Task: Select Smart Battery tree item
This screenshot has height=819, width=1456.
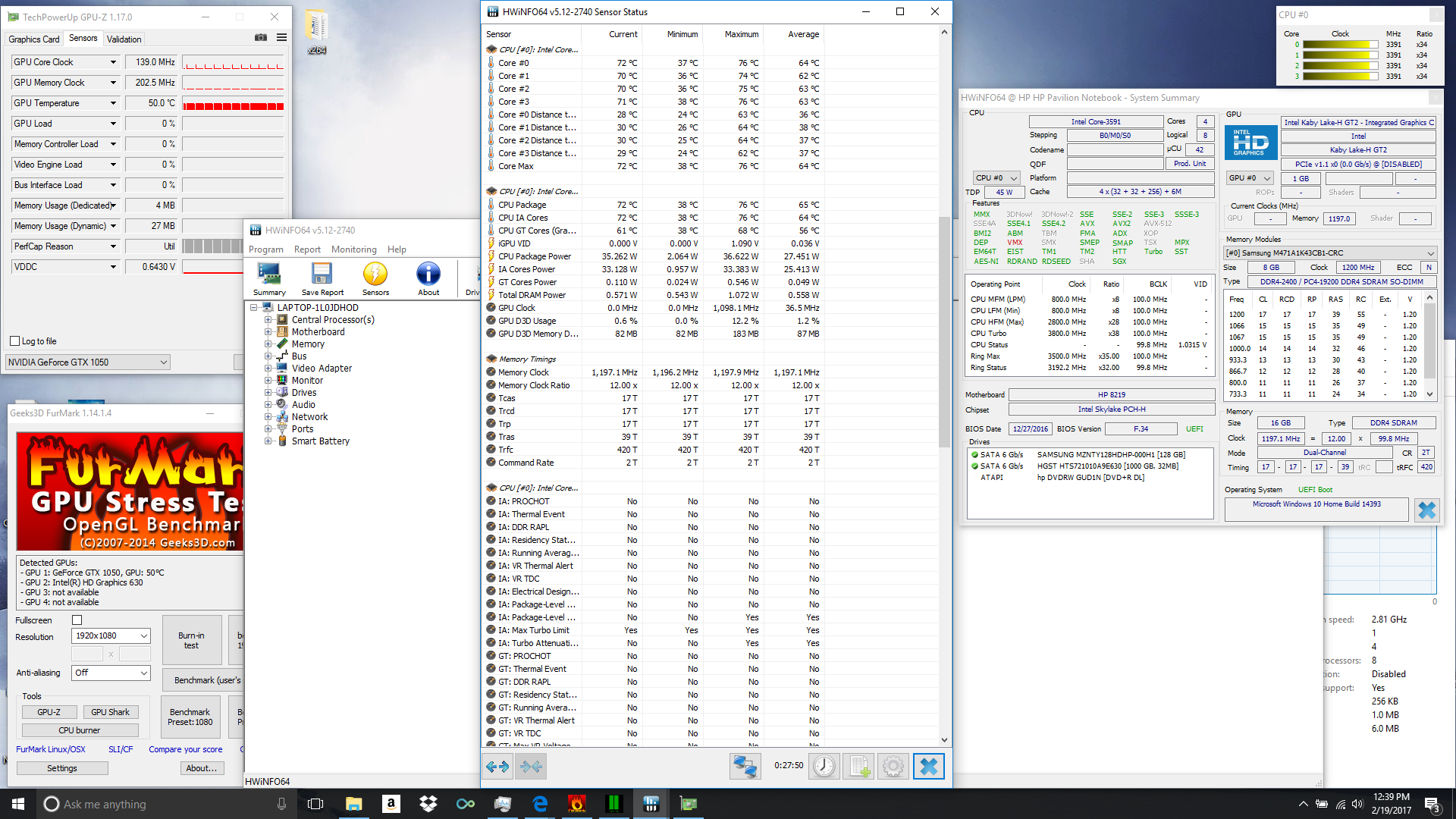Action: point(320,441)
